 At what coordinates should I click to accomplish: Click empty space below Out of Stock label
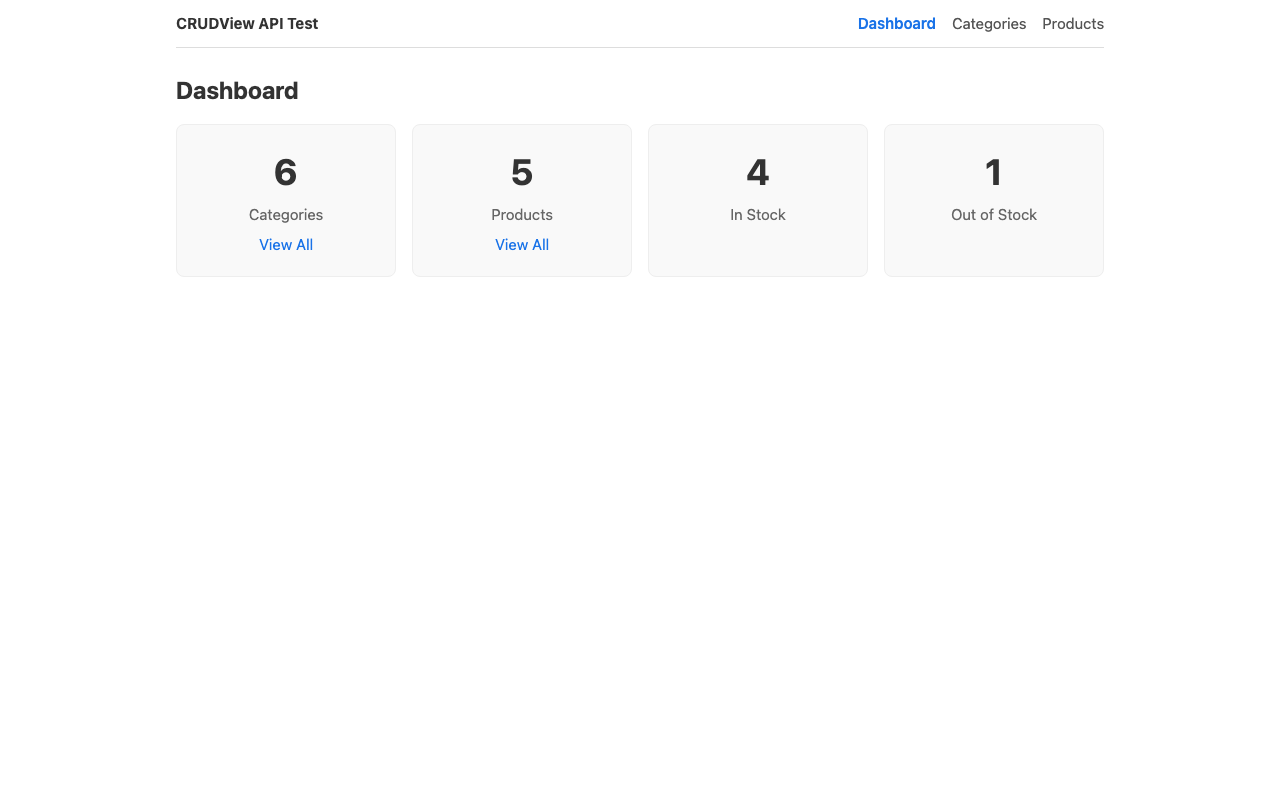pyautogui.click(x=993, y=250)
